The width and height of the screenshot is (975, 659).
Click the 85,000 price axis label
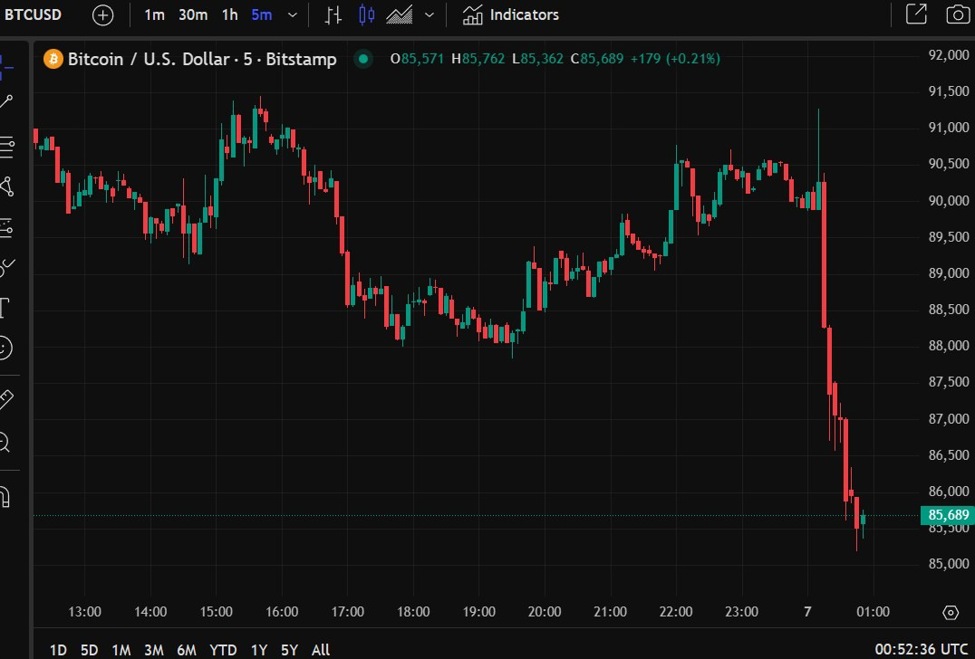coord(948,564)
